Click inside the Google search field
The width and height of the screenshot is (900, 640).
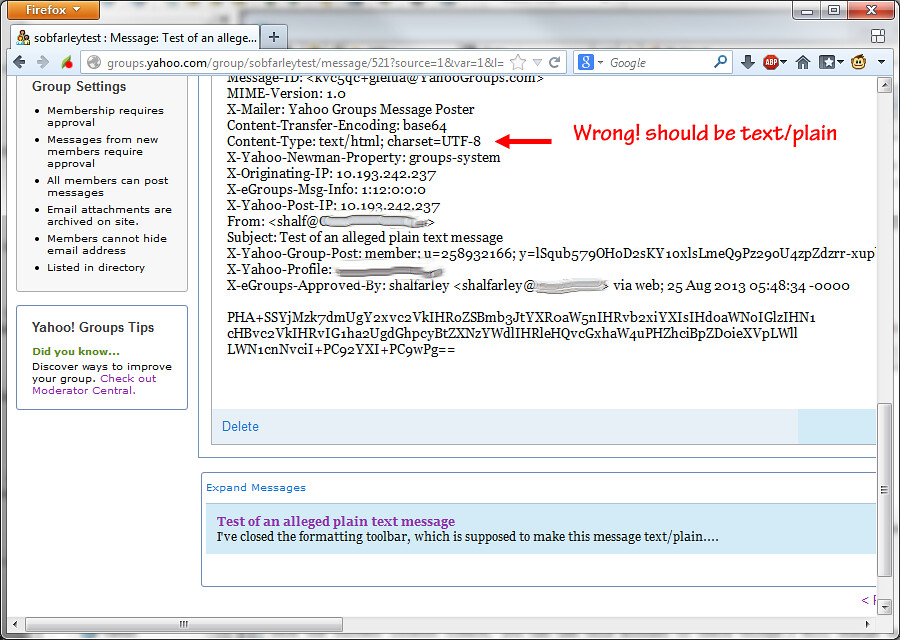[655, 61]
